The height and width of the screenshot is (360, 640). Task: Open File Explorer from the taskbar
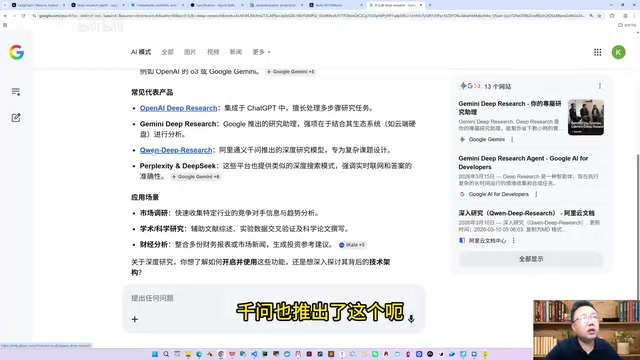tap(188, 354)
